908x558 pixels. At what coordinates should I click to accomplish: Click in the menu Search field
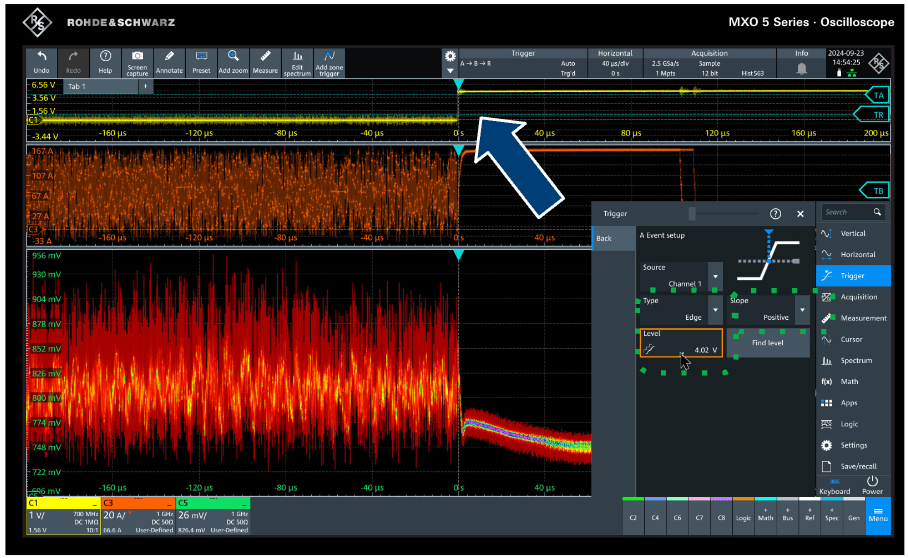852,212
